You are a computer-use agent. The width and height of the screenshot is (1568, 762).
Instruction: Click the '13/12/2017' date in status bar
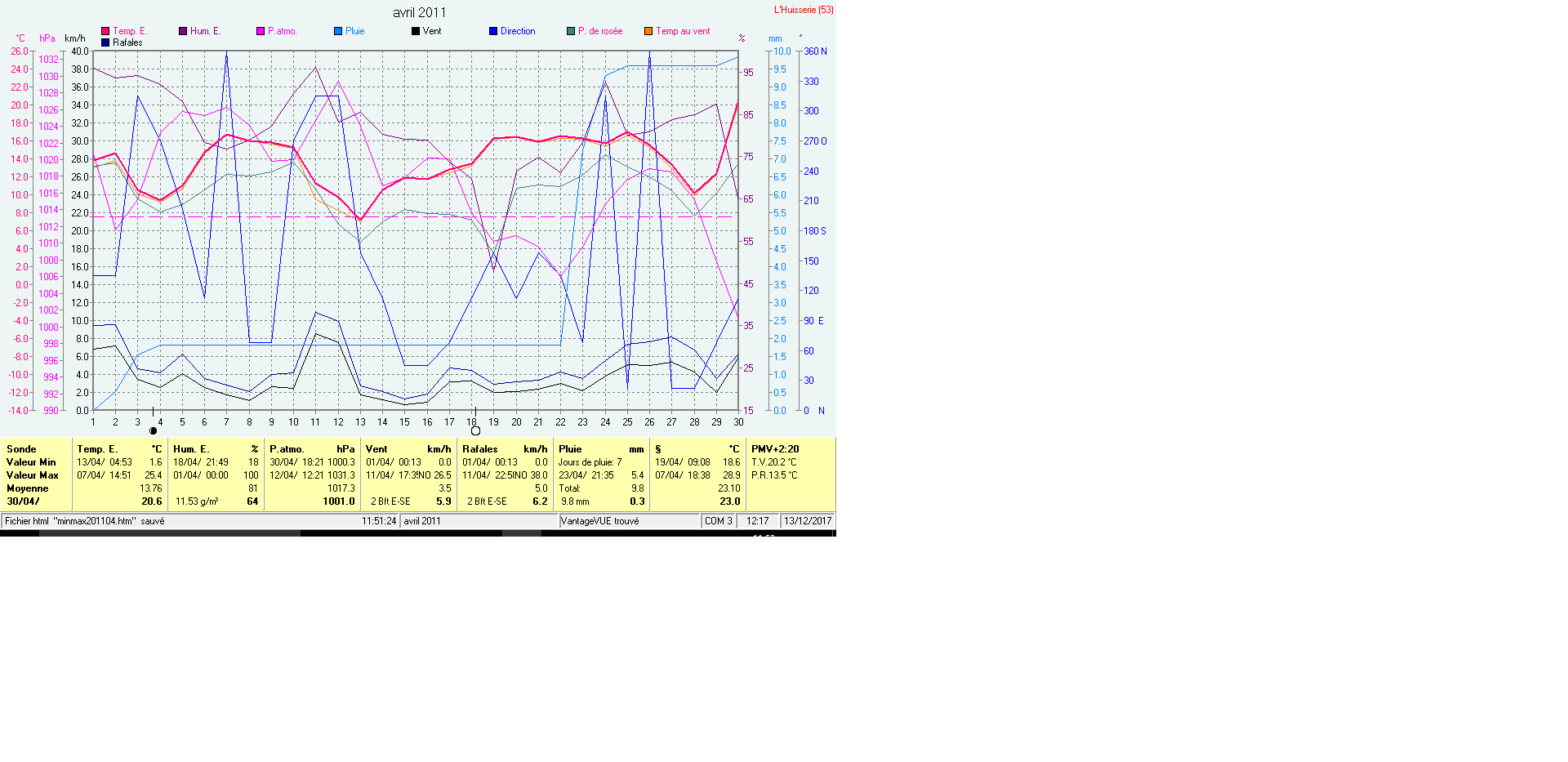pos(808,521)
